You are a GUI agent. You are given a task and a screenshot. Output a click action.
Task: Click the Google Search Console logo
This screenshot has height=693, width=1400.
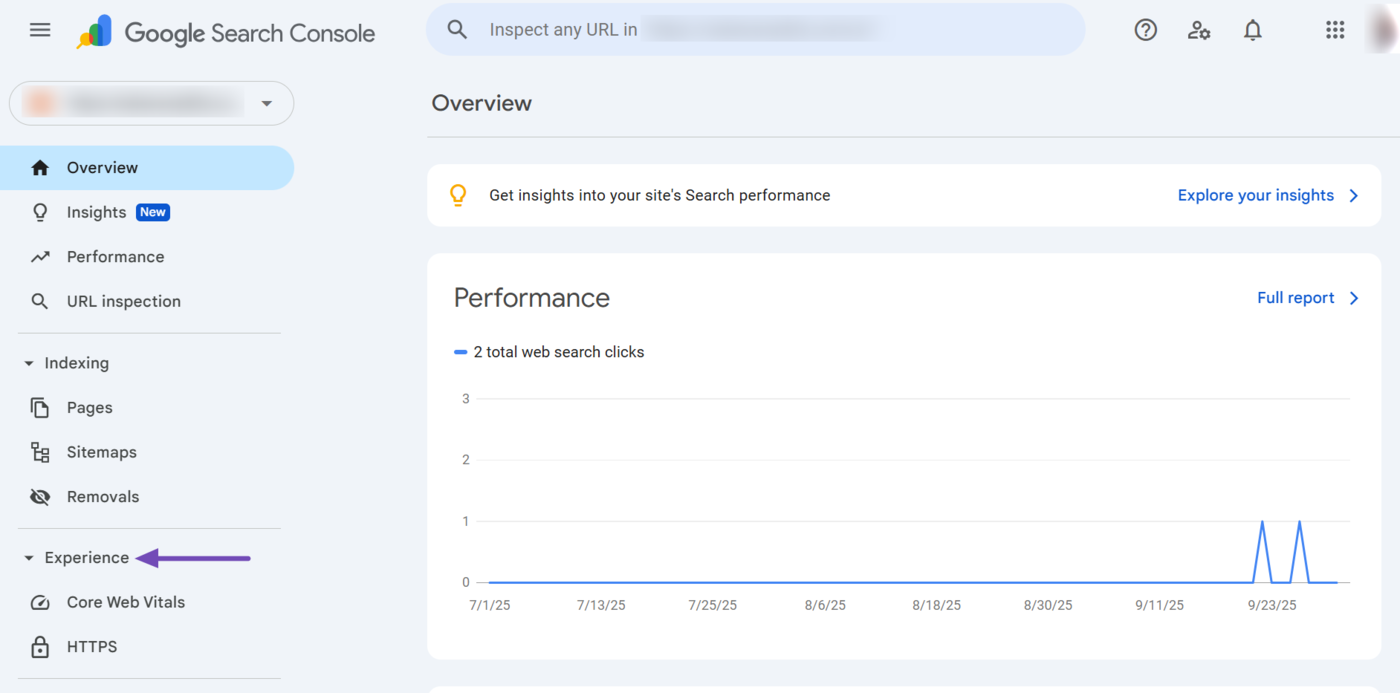pos(226,32)
